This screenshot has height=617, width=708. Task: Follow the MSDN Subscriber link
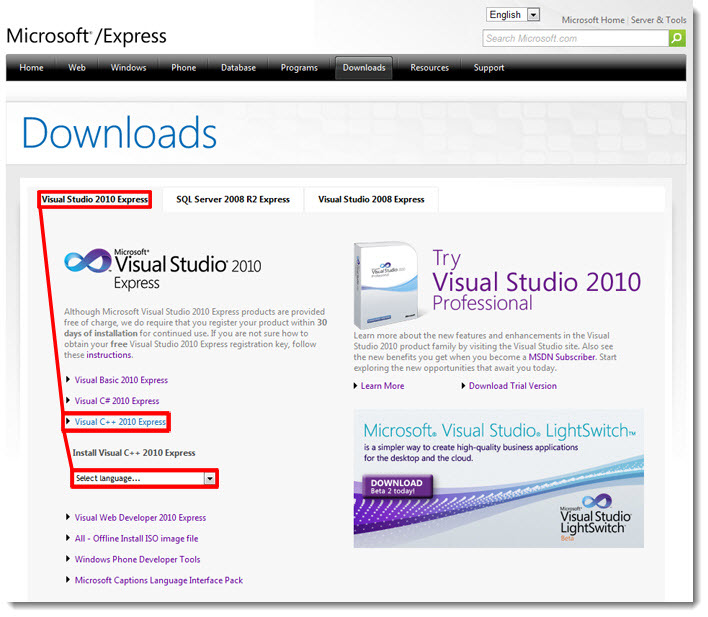pos(562,357)
